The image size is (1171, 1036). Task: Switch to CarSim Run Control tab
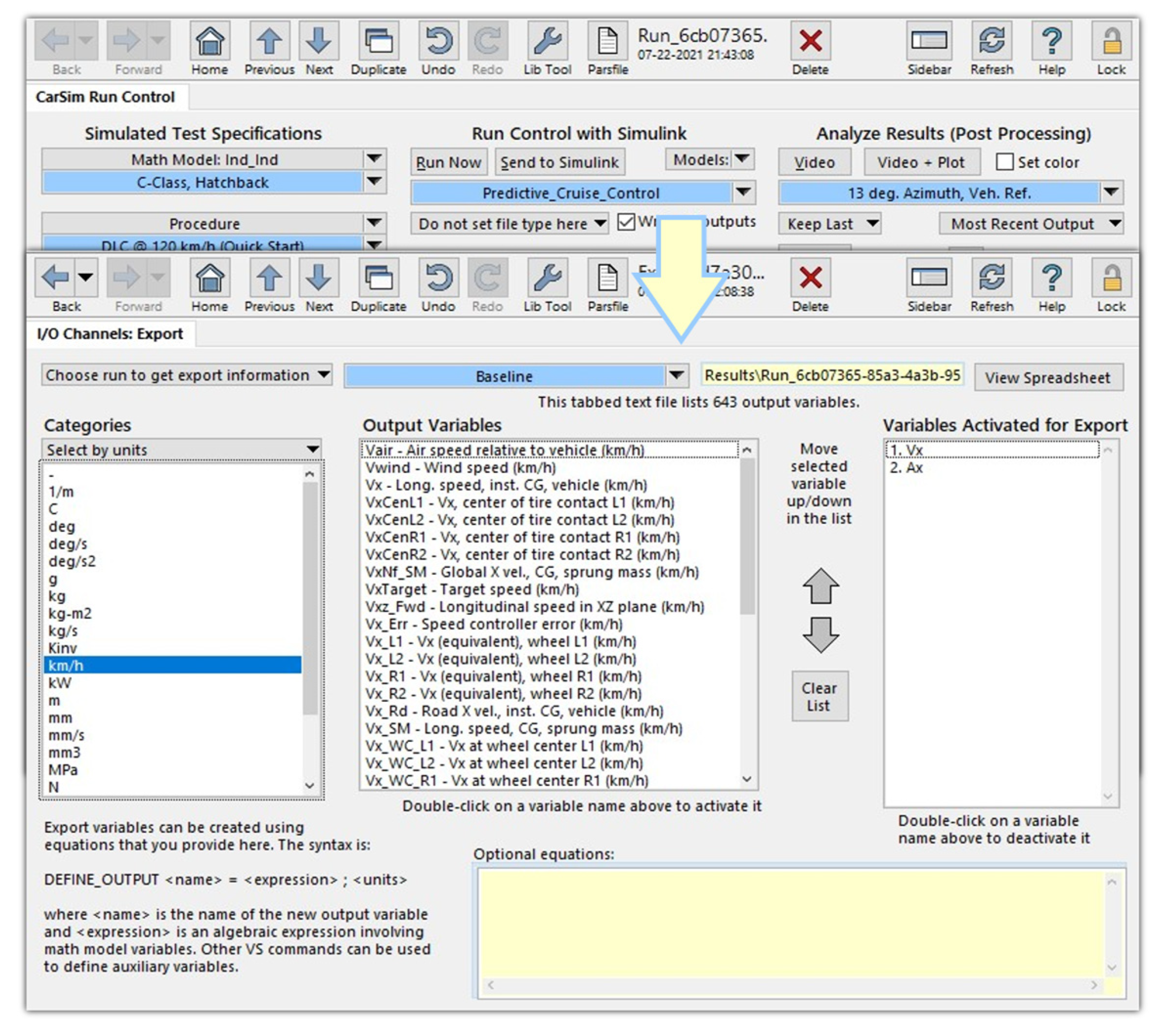tap(105, 97)
